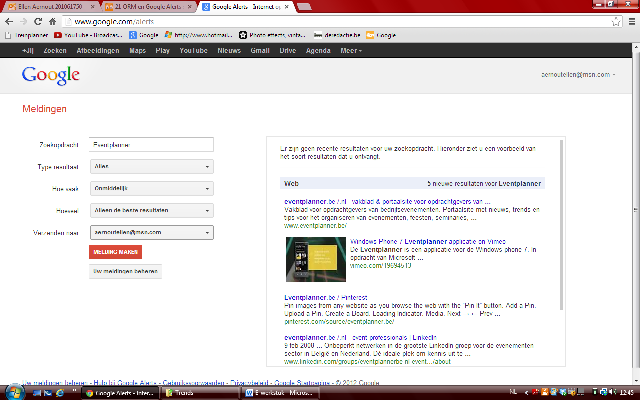The height and width of the screenshot is (400, 640).
Task: Open 'Meer' menu in the Google bar
Action: click(349, 47)
